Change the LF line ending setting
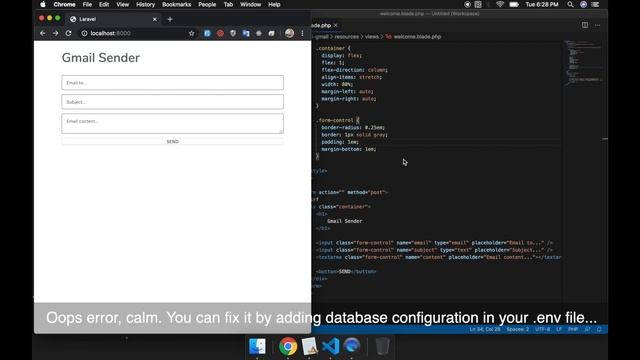The height and width of the screenshot is (360, 640). click(559, 329)
